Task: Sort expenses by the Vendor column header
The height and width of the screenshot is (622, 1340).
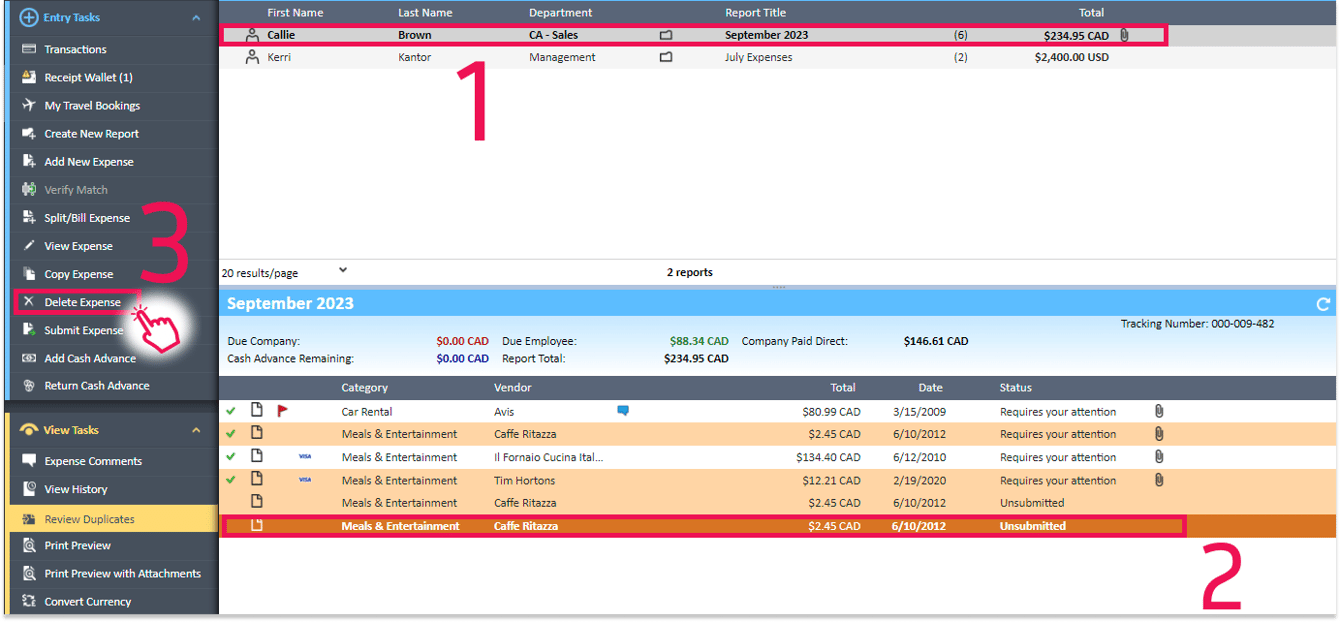Action: coord(512,387)
